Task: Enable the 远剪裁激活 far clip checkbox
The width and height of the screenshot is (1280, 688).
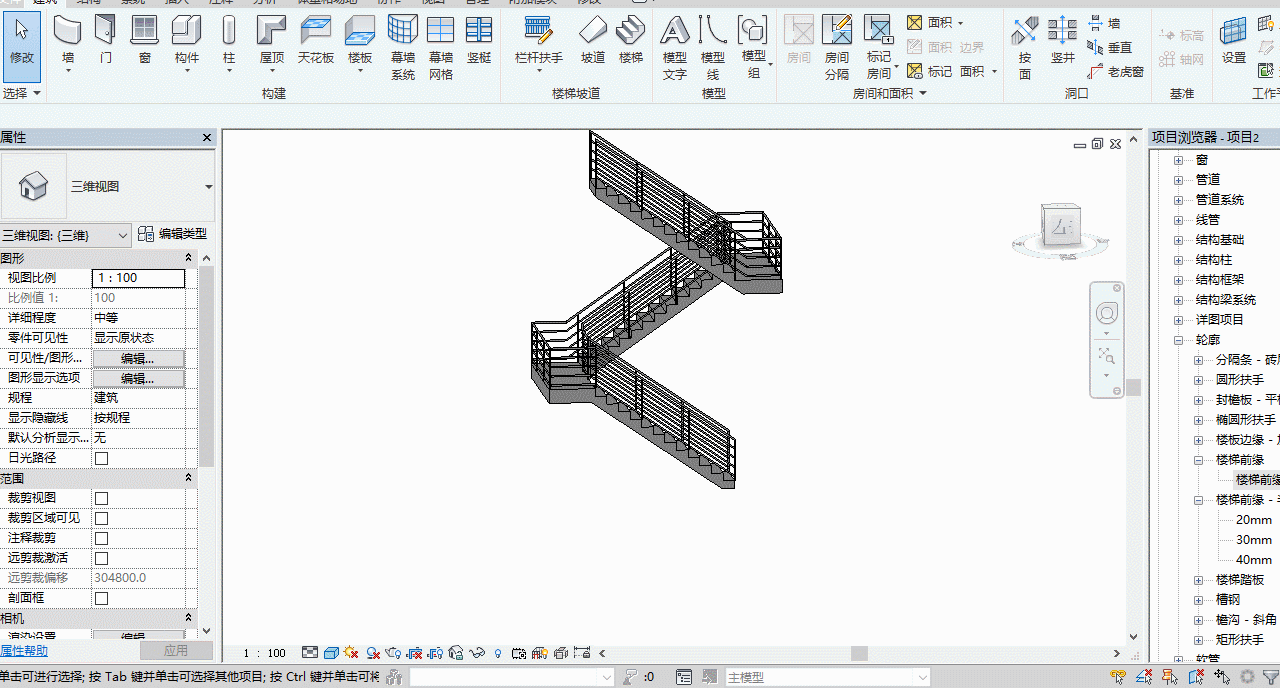Action: [101, 558]
